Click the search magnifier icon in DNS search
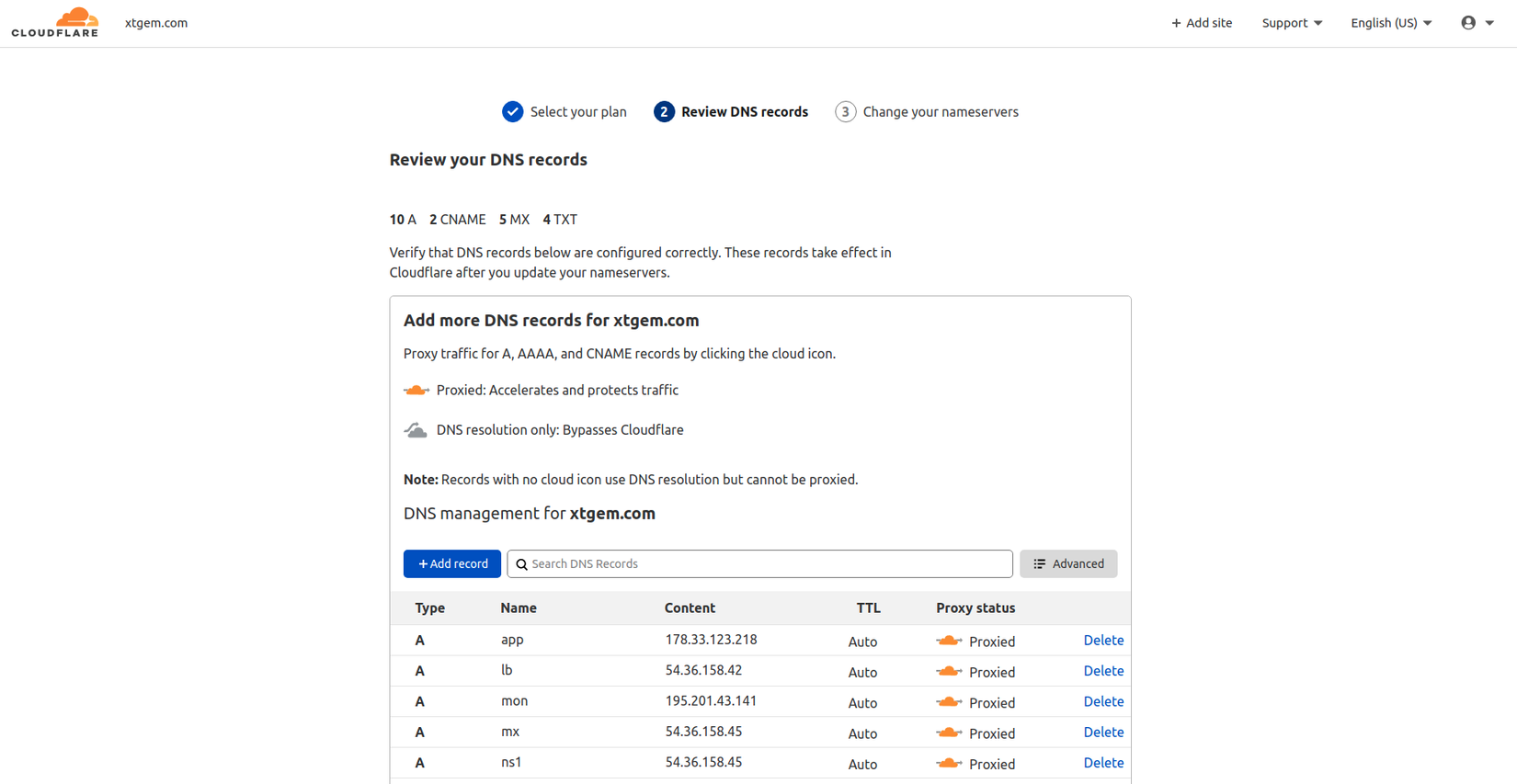Screen dimensions: 1517x784 pyautogui.click(x=522, y=564)
